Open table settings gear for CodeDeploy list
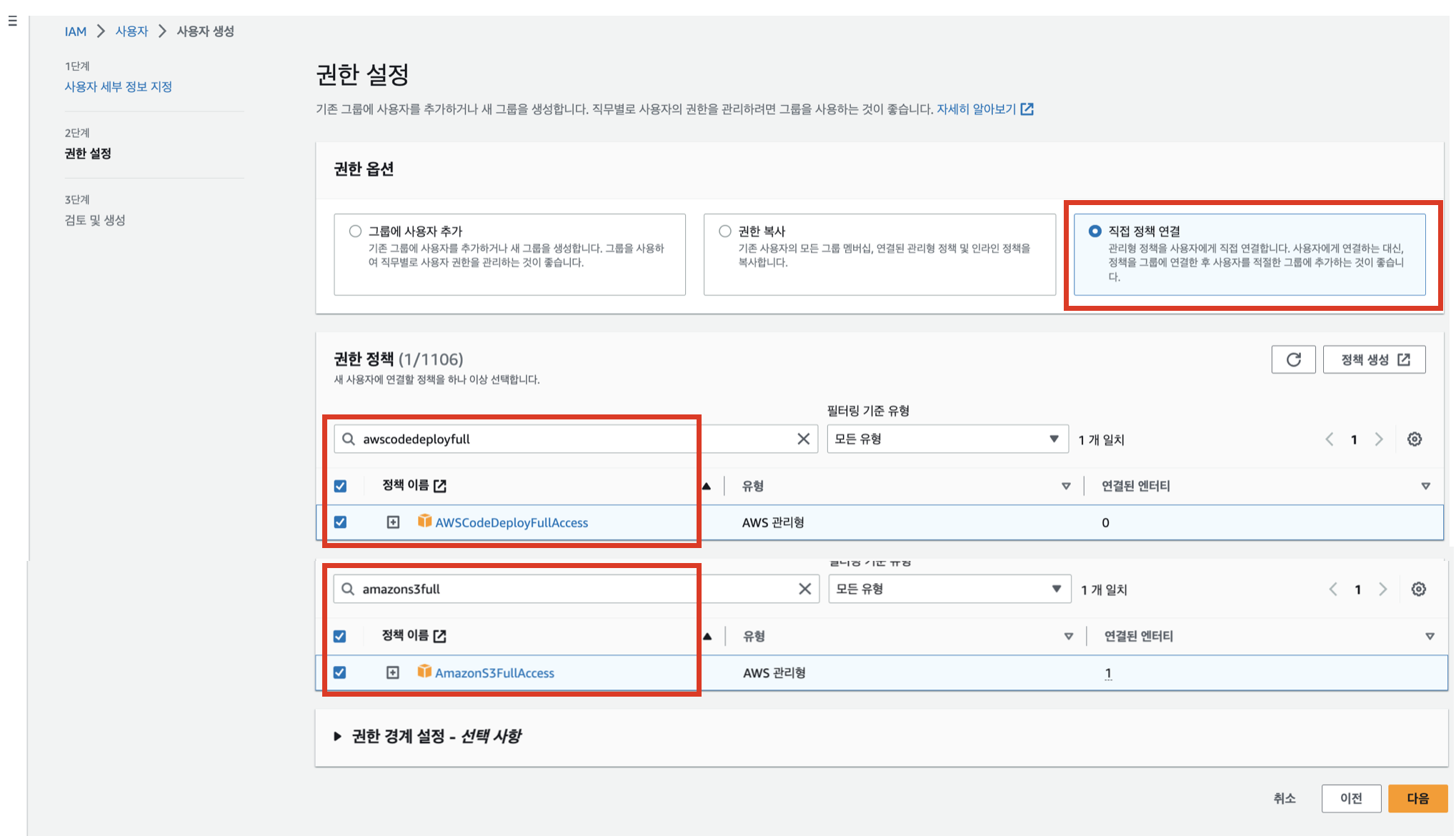 tap(1415, 439)
